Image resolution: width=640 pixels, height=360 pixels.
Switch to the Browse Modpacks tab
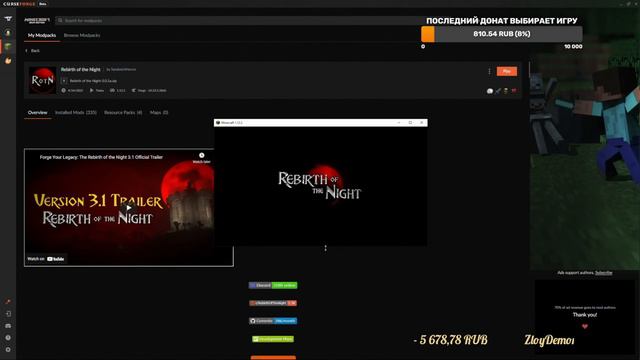click(82, 36)
